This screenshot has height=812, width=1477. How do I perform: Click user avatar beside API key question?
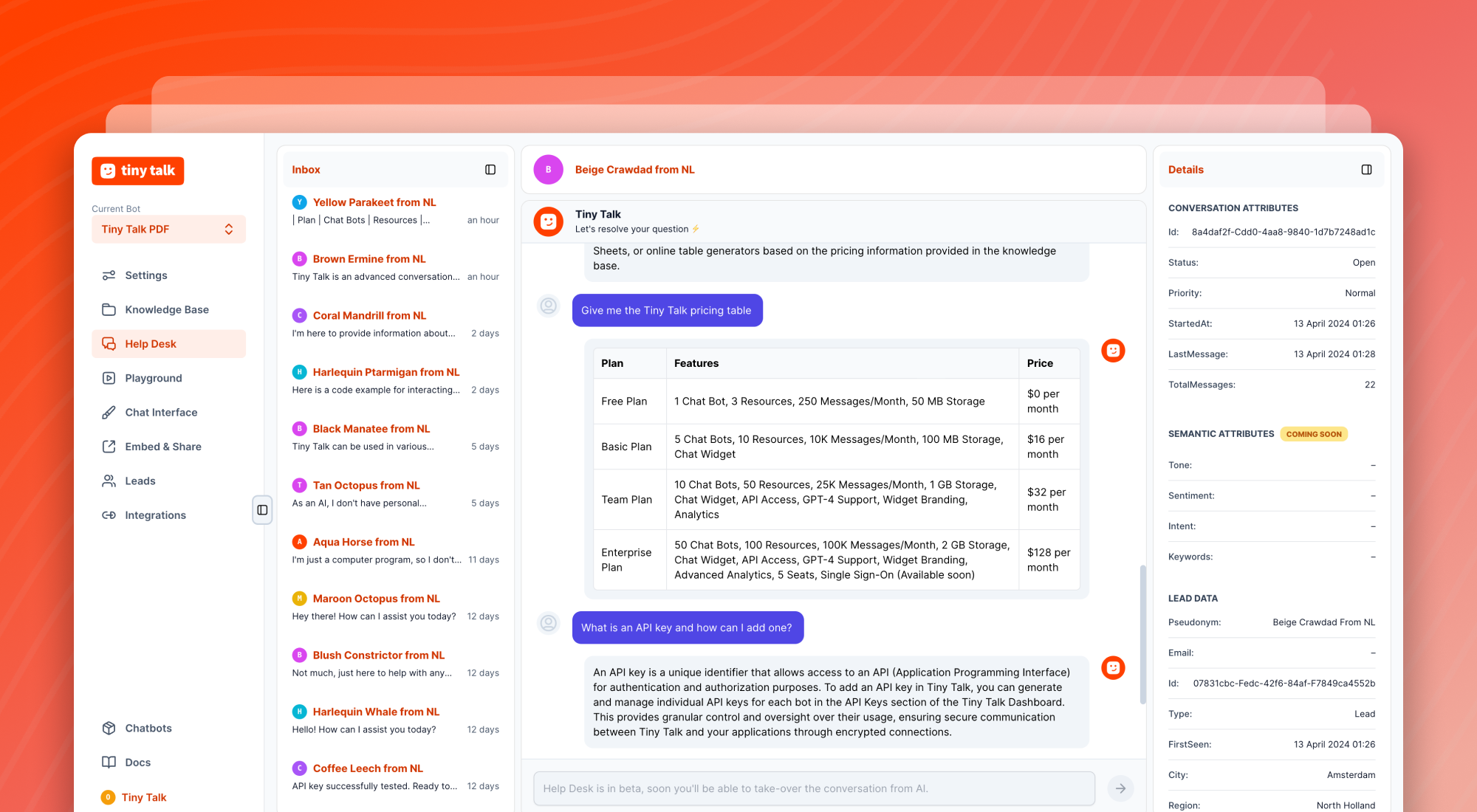pyautogui.click(x=549, y=623)
